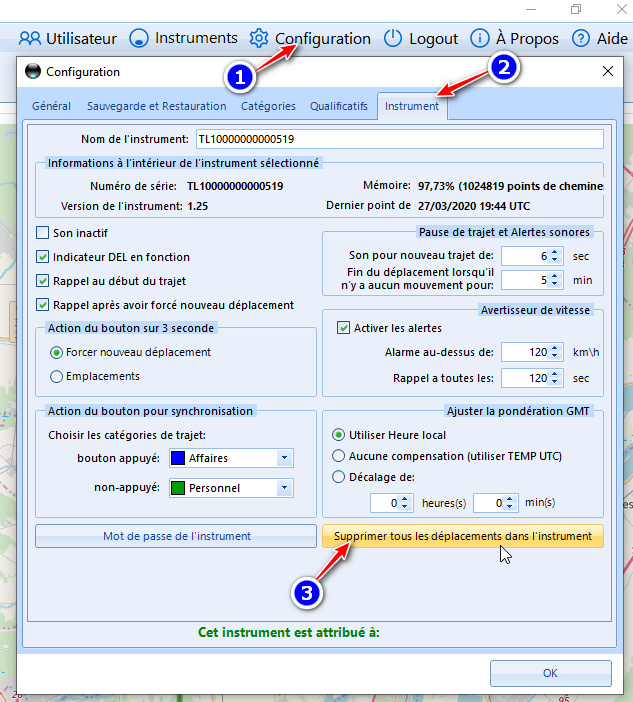Select the Instrument tab
The image size is (633, 702).
pyautogui.click(x=412, y=106)
